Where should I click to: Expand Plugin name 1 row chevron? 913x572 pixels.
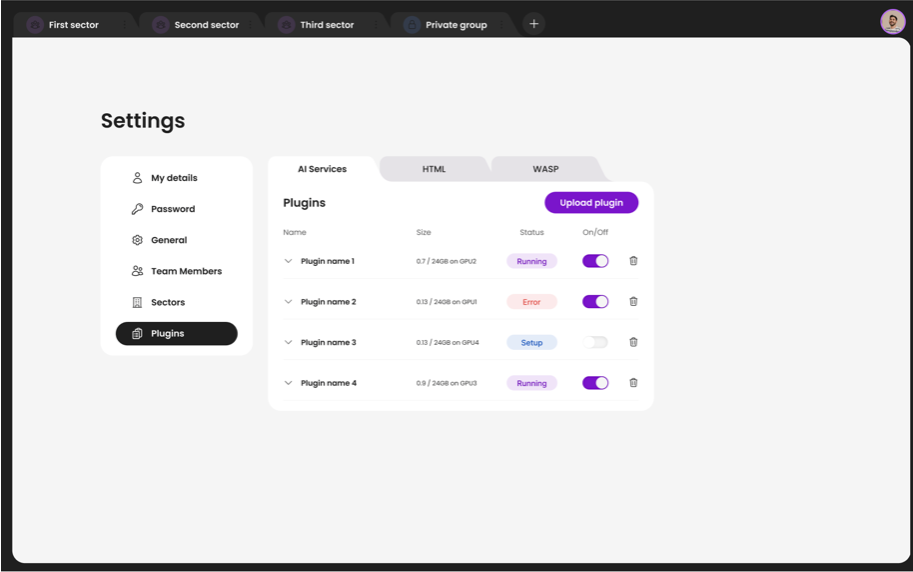pos(288,261)
